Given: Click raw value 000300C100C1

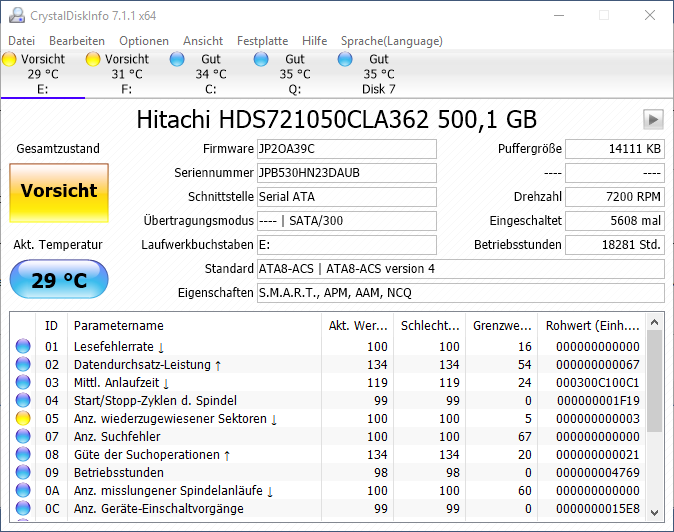Looking at the screenshot, I should click(597, 382).
